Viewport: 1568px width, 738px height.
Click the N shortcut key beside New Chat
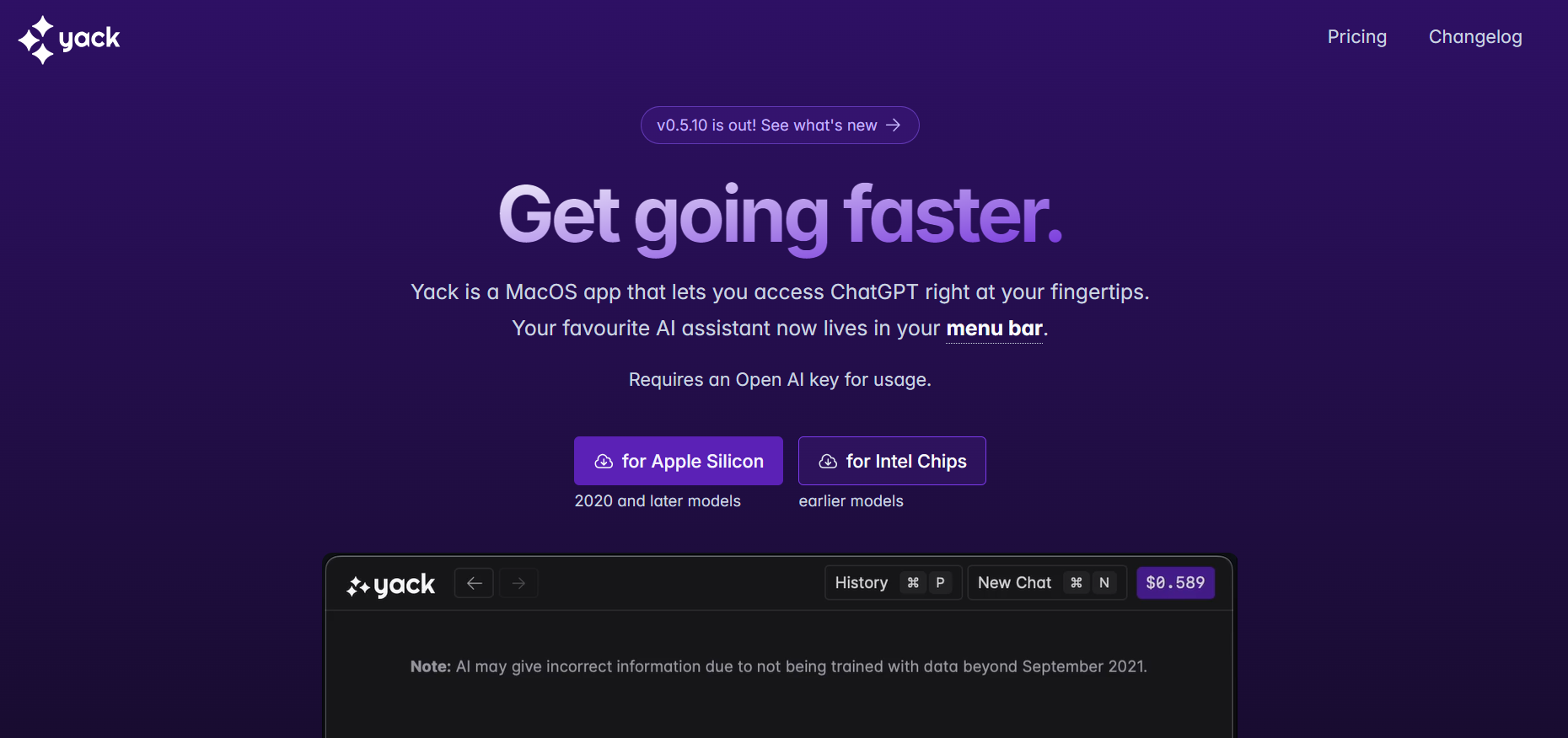click(1104, 583)
